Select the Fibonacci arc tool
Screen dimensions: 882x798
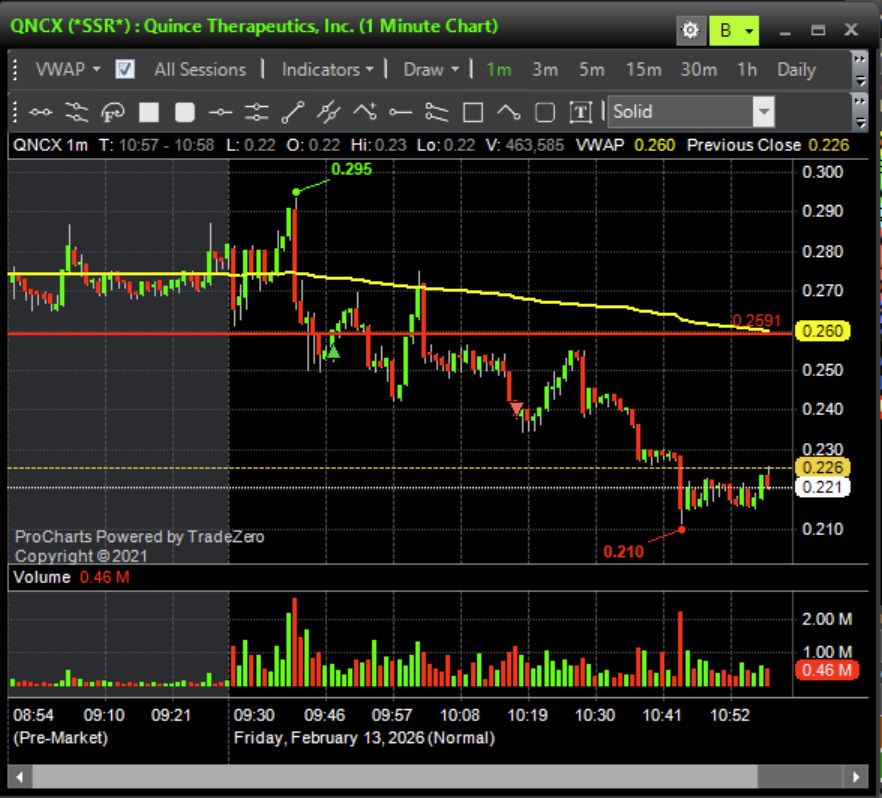tap(112, 112)
